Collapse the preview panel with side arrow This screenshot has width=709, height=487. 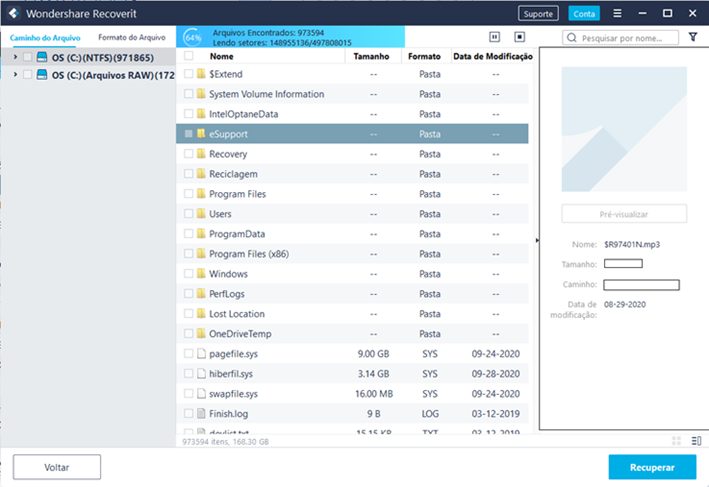537,240
